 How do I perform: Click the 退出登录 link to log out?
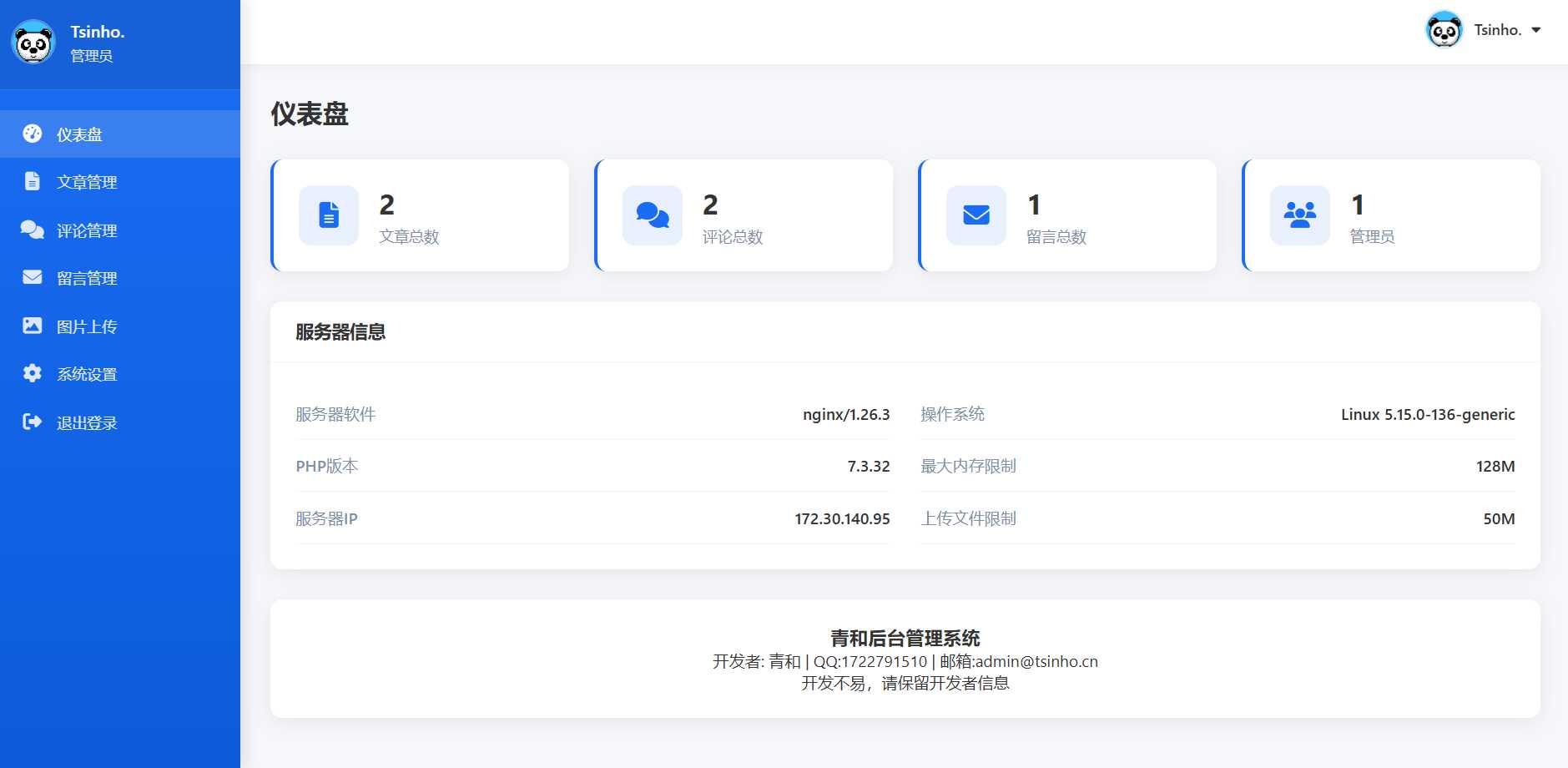click(x=86, y=422)
